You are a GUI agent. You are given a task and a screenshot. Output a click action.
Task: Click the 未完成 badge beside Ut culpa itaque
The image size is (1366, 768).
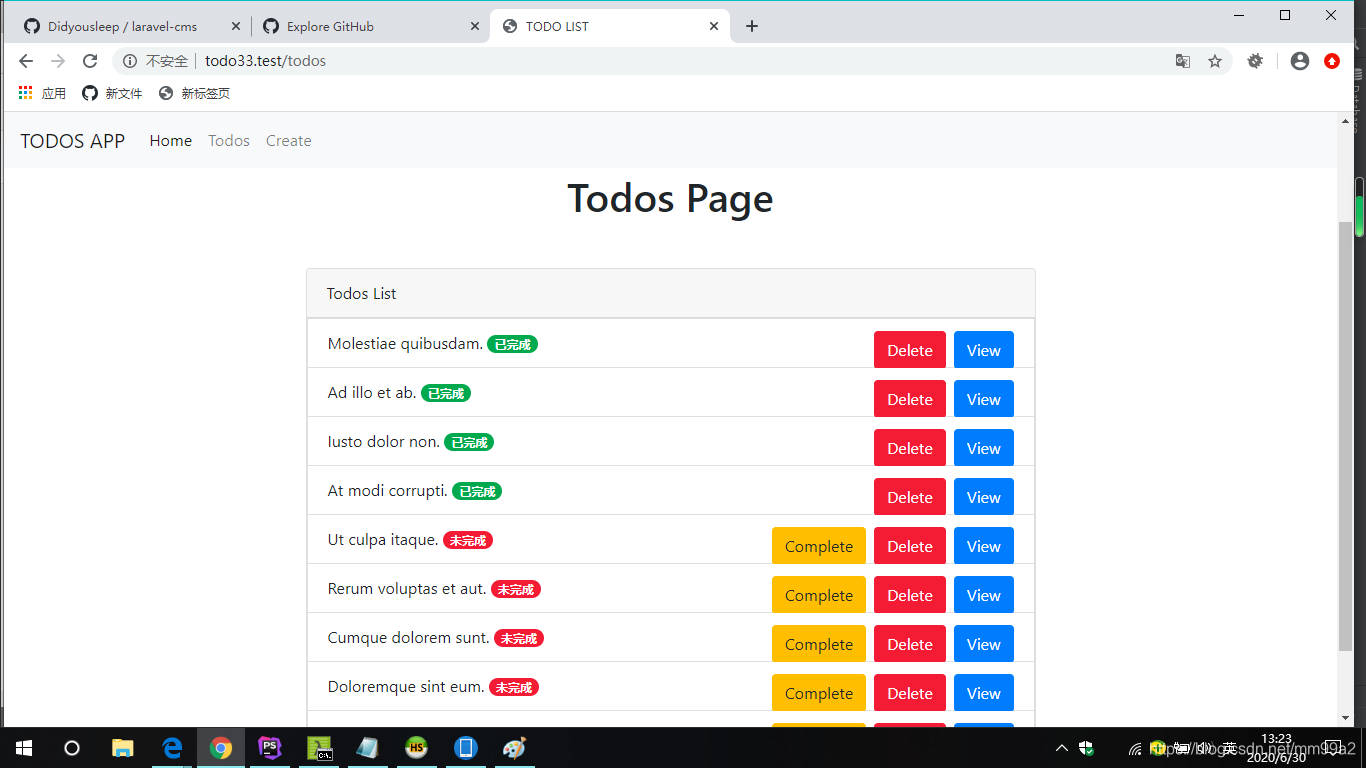468,540
